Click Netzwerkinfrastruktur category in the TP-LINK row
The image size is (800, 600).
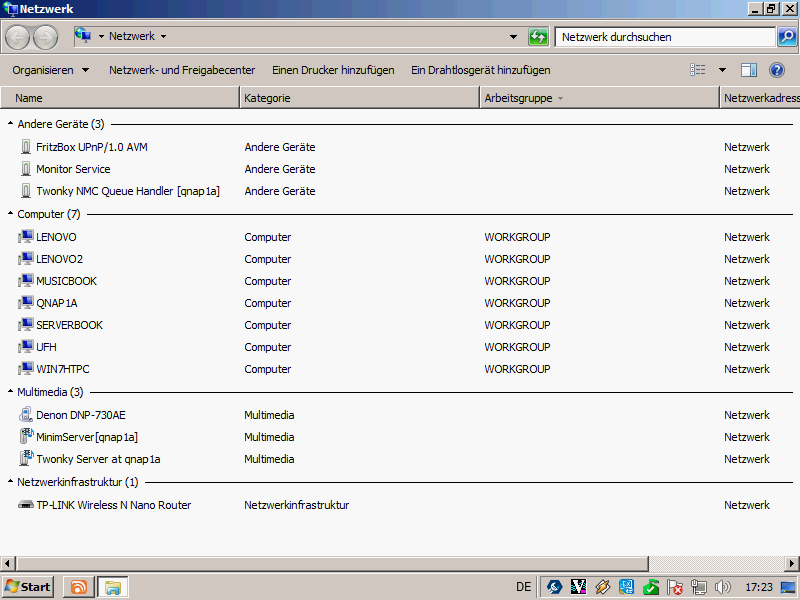click(x=296, y=505)
